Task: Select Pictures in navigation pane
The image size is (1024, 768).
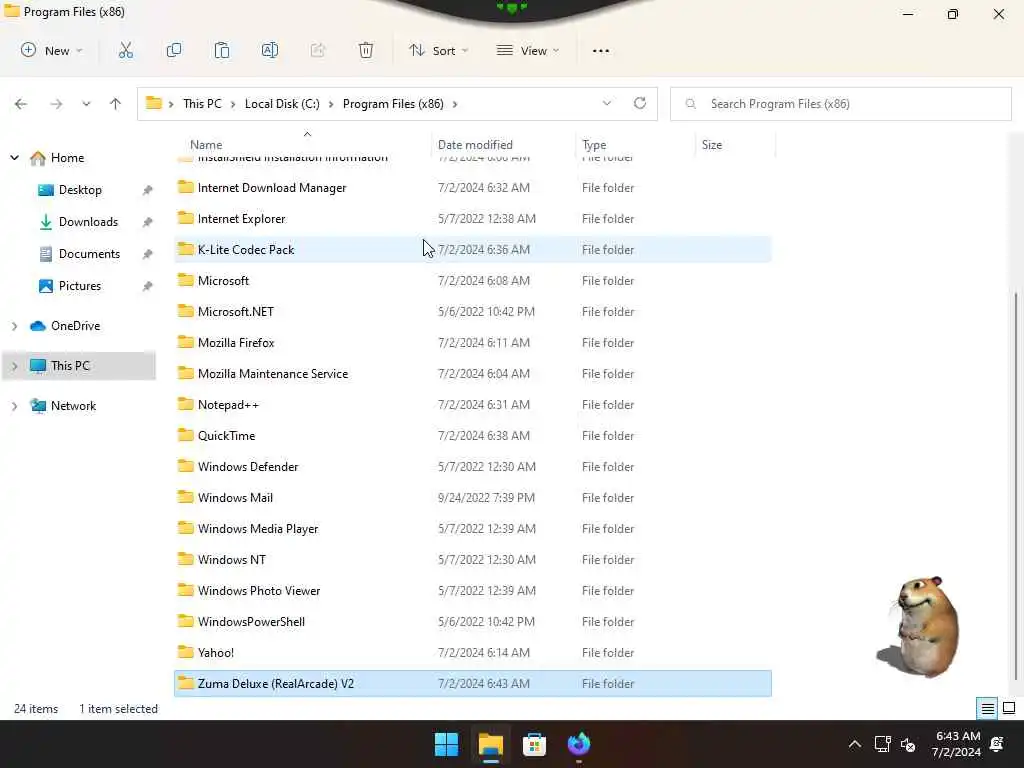Action: tap(80, 286)
